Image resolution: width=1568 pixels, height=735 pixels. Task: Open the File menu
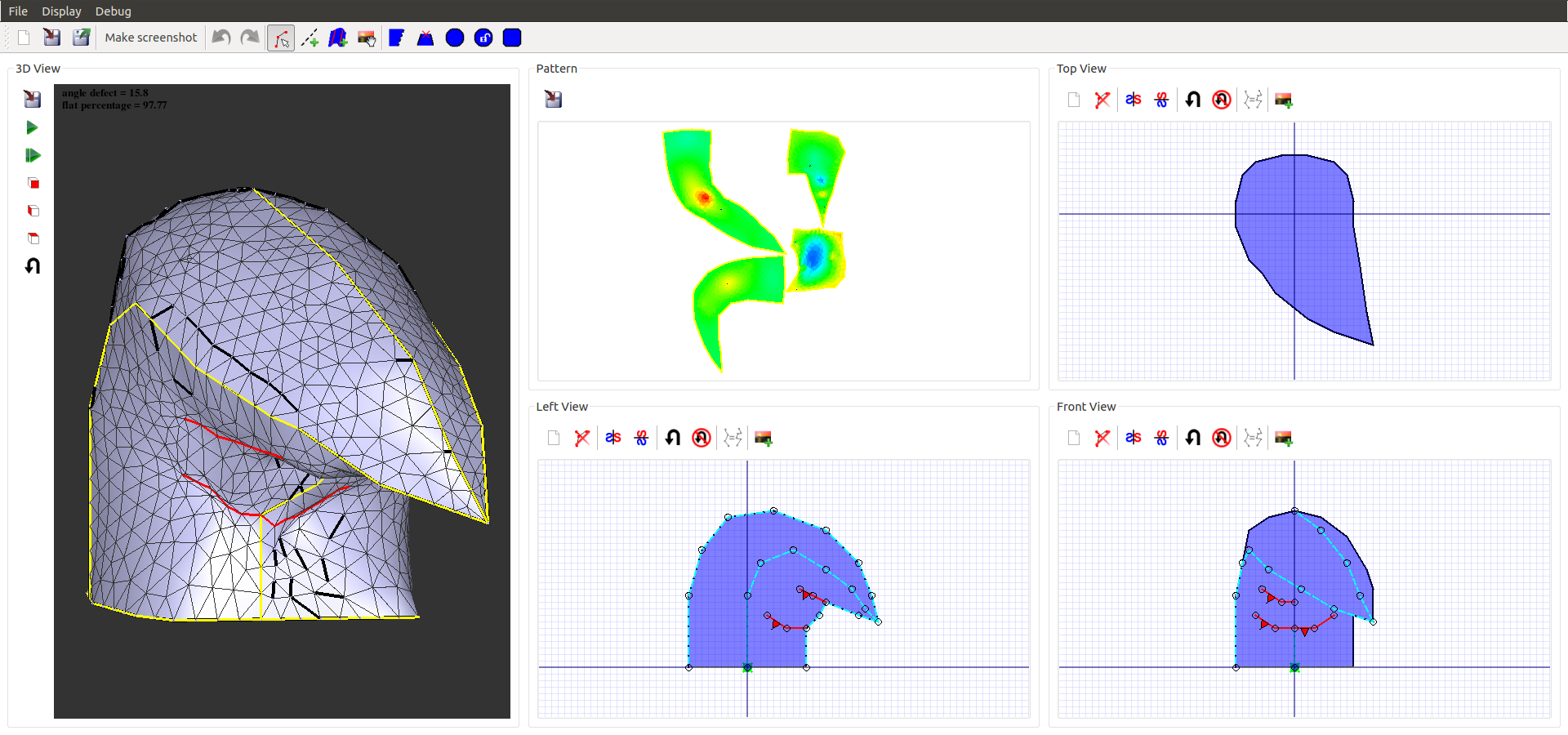(18, 11)
